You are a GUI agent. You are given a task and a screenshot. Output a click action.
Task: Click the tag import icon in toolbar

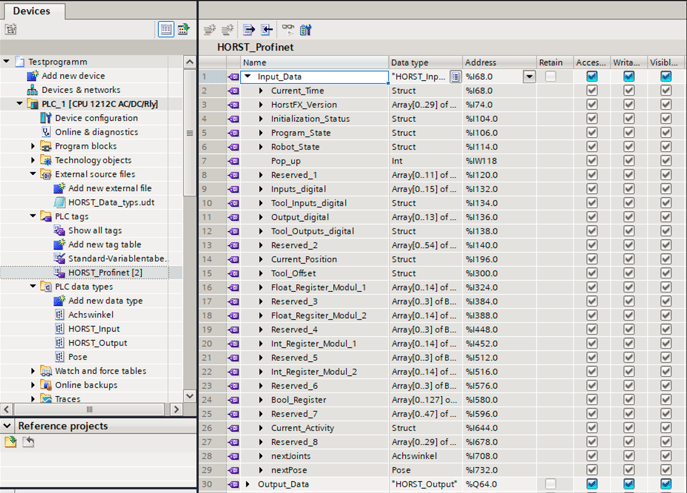tap(267, 30)
